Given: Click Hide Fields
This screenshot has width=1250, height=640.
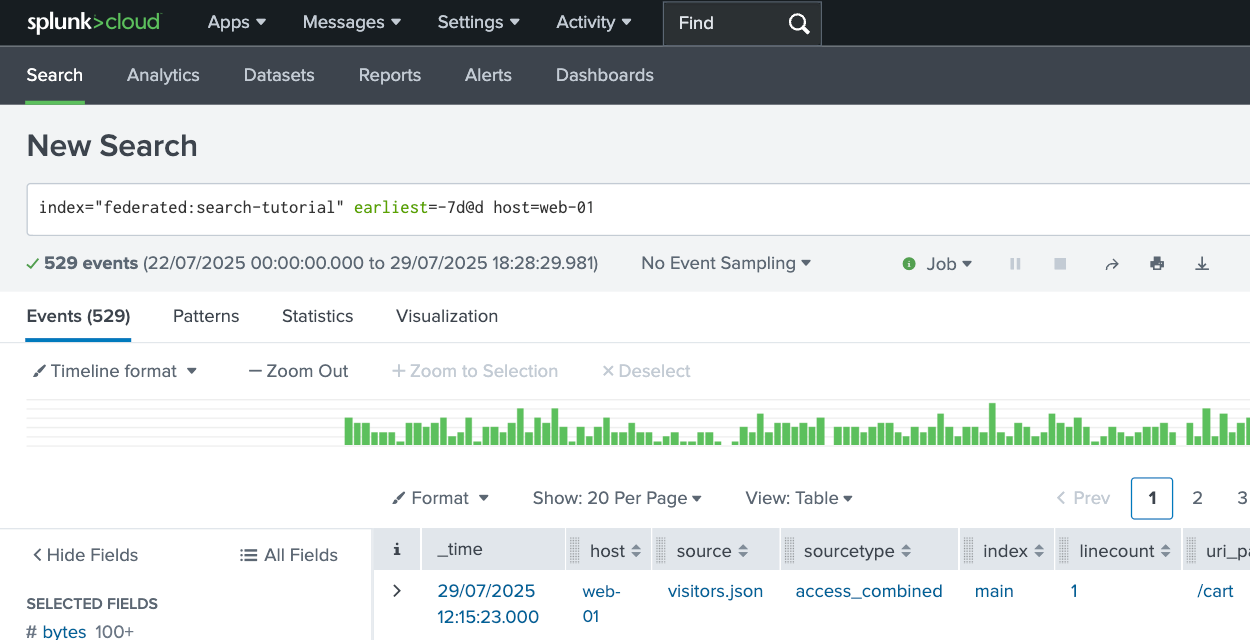Looking at the screenshot, I should click(x=85, y=555).
